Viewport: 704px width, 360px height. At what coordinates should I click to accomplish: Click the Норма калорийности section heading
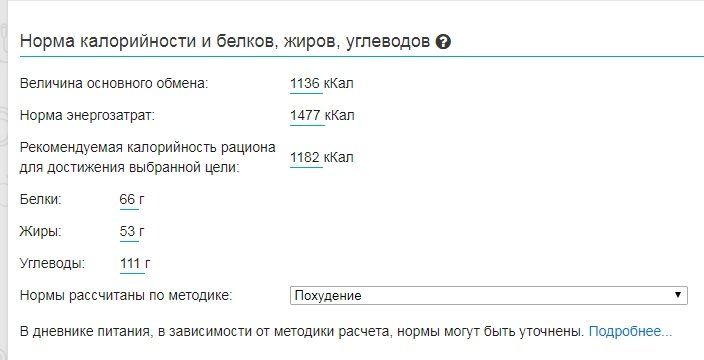point(225,42)
